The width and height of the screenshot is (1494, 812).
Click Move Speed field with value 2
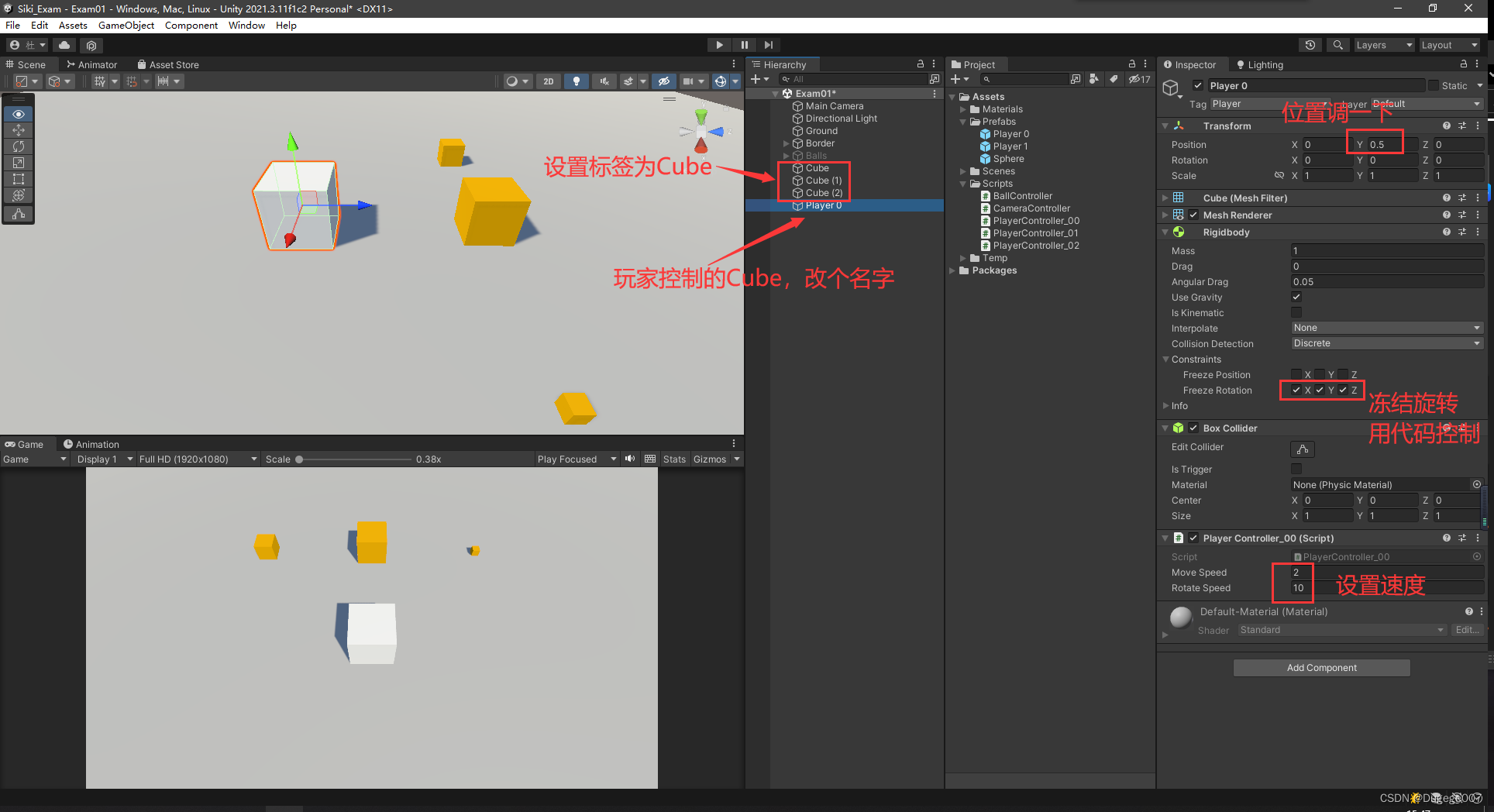tap(1386, 573)
